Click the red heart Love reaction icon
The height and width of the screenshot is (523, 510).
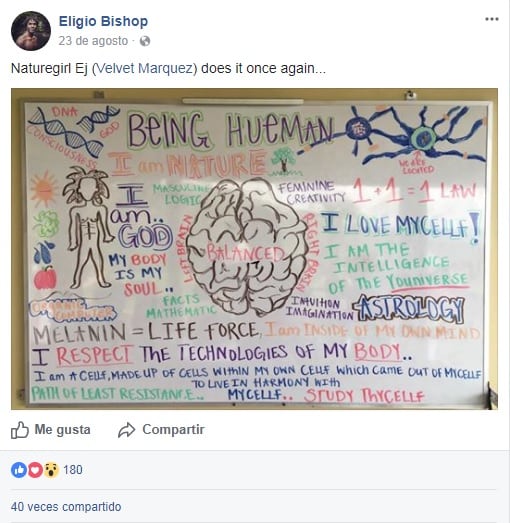[x=35, y=470]
